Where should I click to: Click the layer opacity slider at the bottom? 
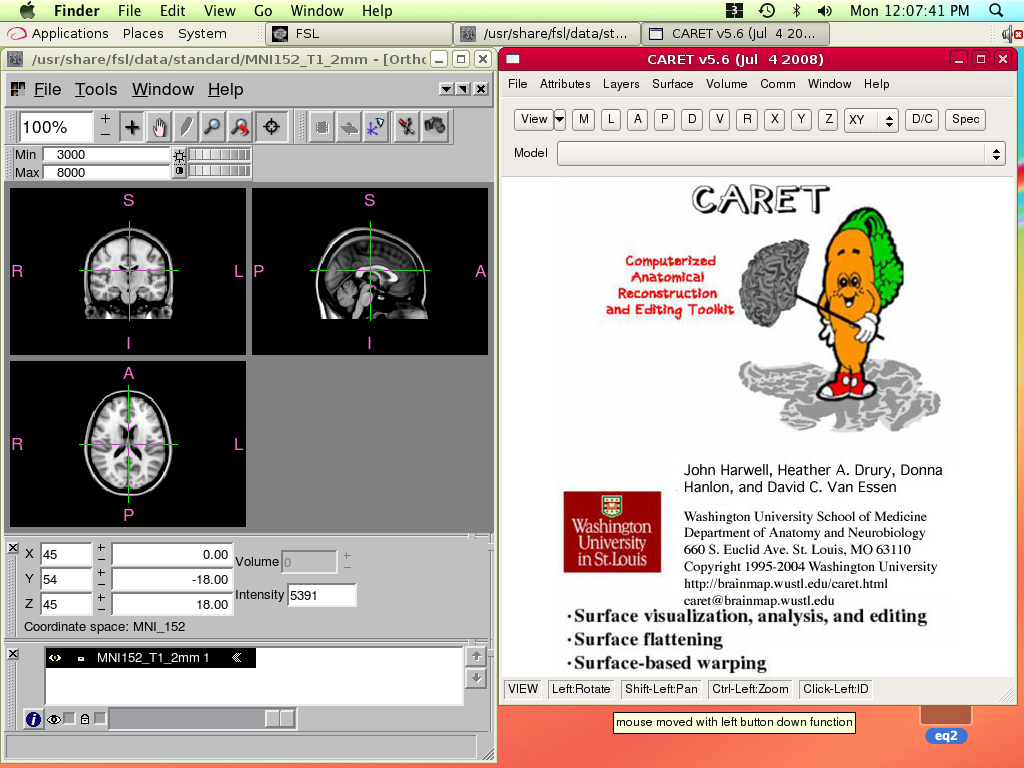[x=202, y=718]
